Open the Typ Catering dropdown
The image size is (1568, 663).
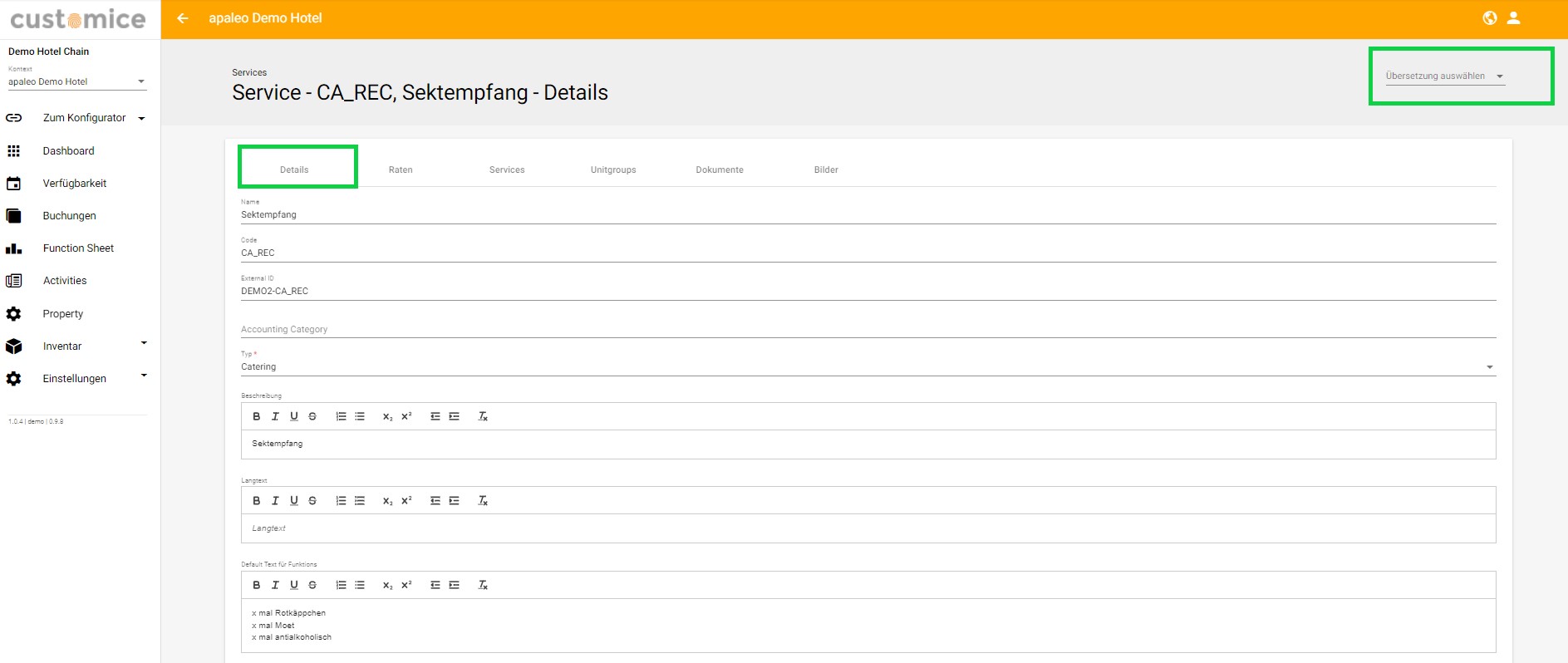pyautogui.click(x=868, y=366)
